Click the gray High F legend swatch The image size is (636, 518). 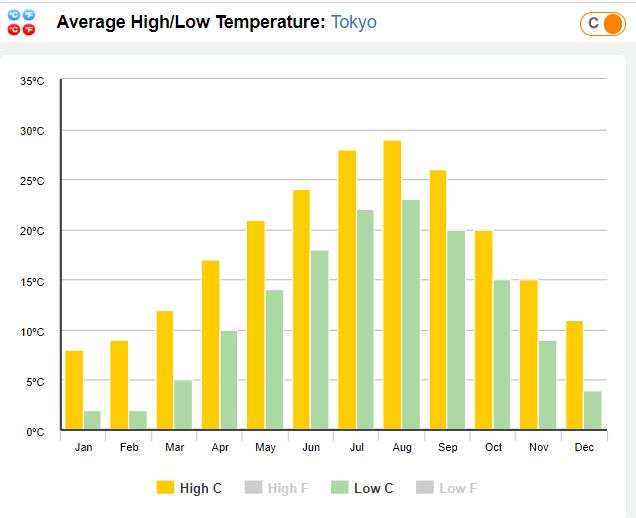253,488
